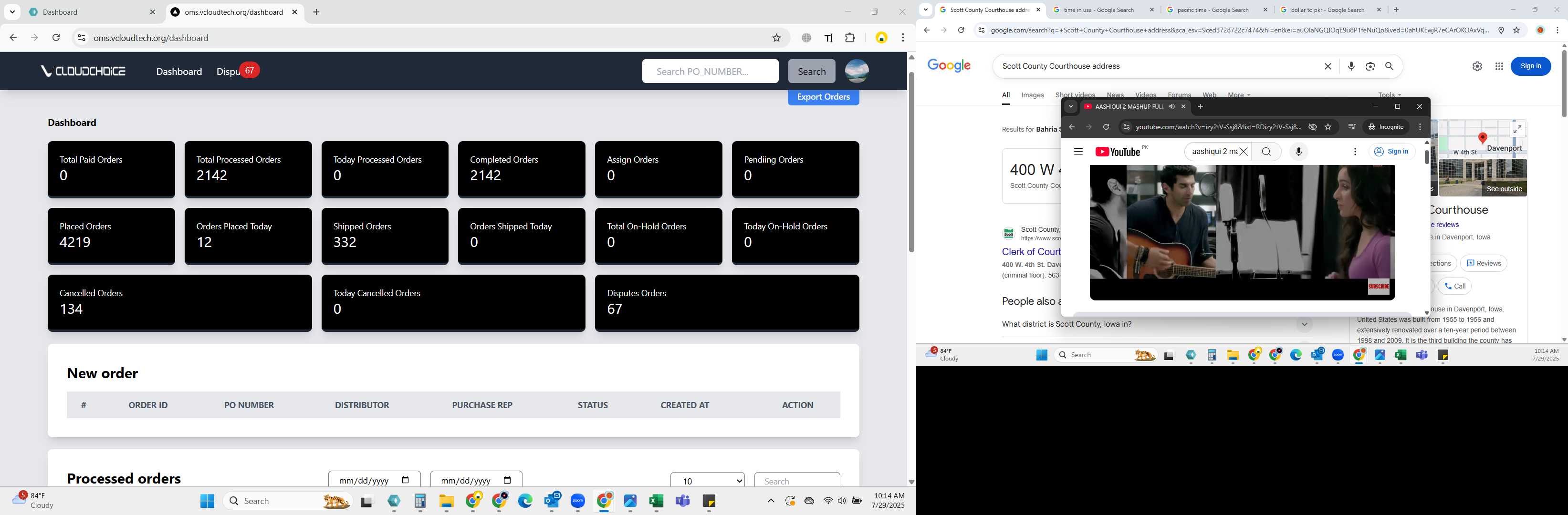The width and height of the screenshot is (1568, 515).
Task: Switch to the "time in usa - Google Search" tab
Action: (x=1103, y=10)
